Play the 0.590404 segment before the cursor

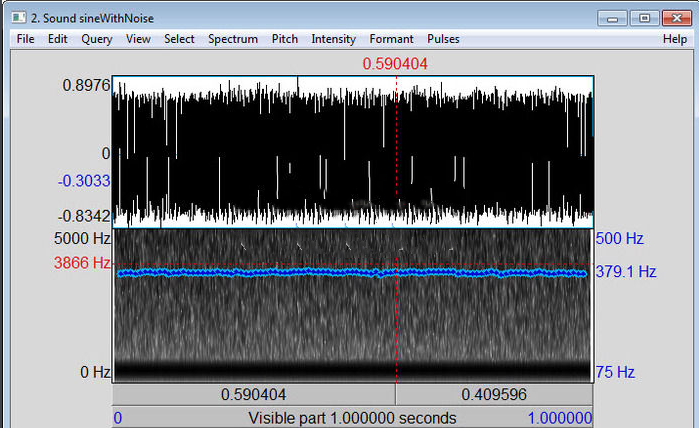click(254, 395)
